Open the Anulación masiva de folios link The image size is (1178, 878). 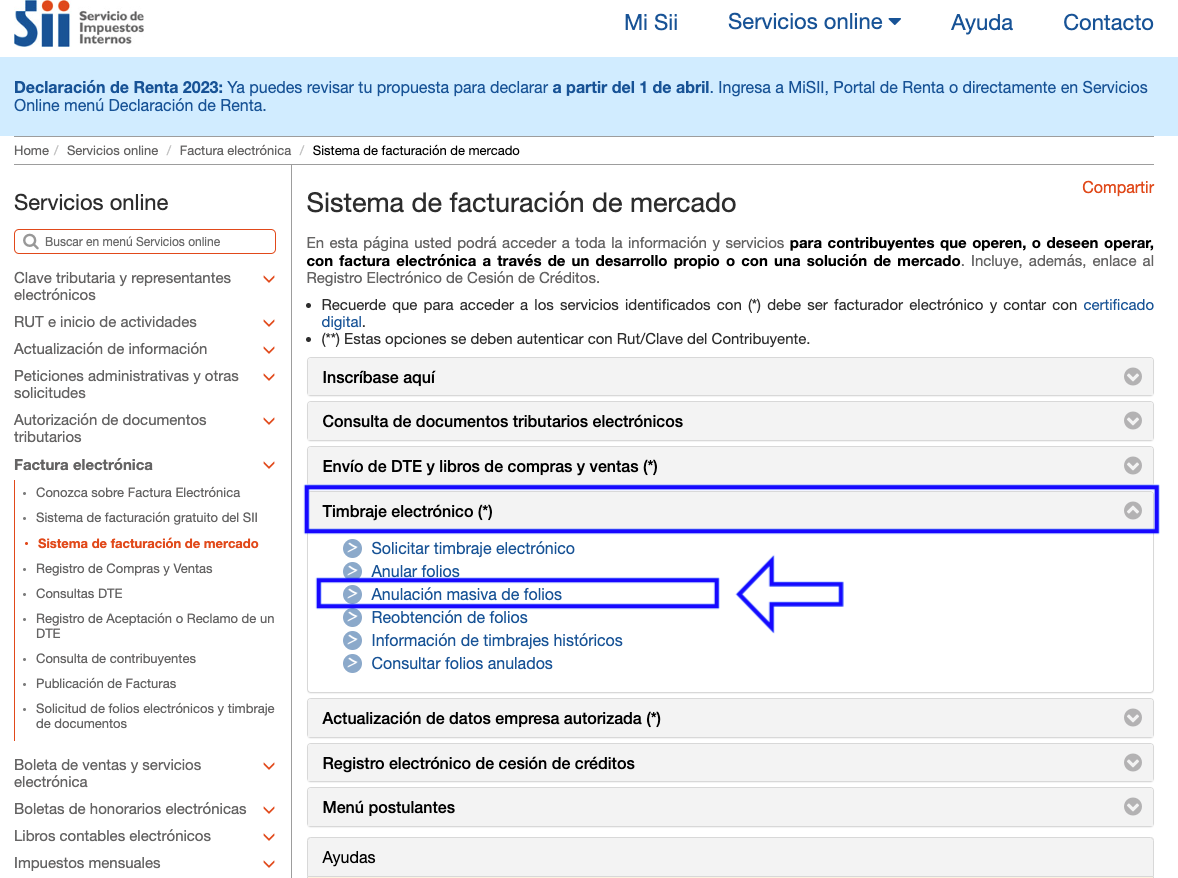point(466,594)
